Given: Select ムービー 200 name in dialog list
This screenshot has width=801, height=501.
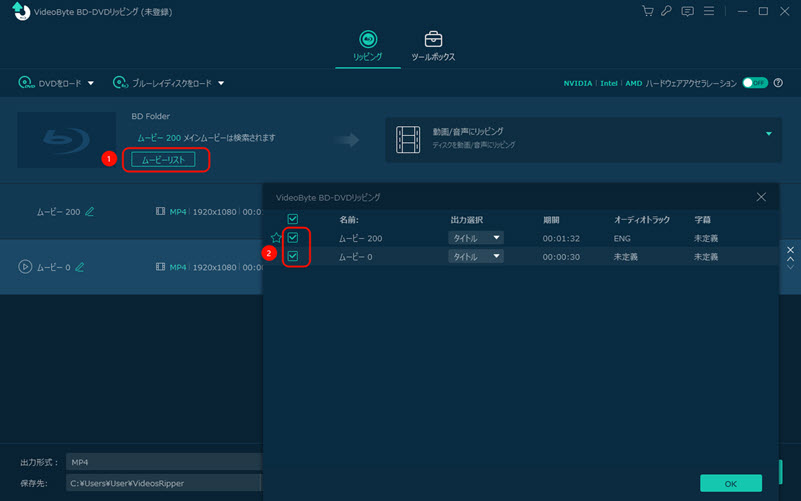Looking at the screenshot, I should [361, 238].
